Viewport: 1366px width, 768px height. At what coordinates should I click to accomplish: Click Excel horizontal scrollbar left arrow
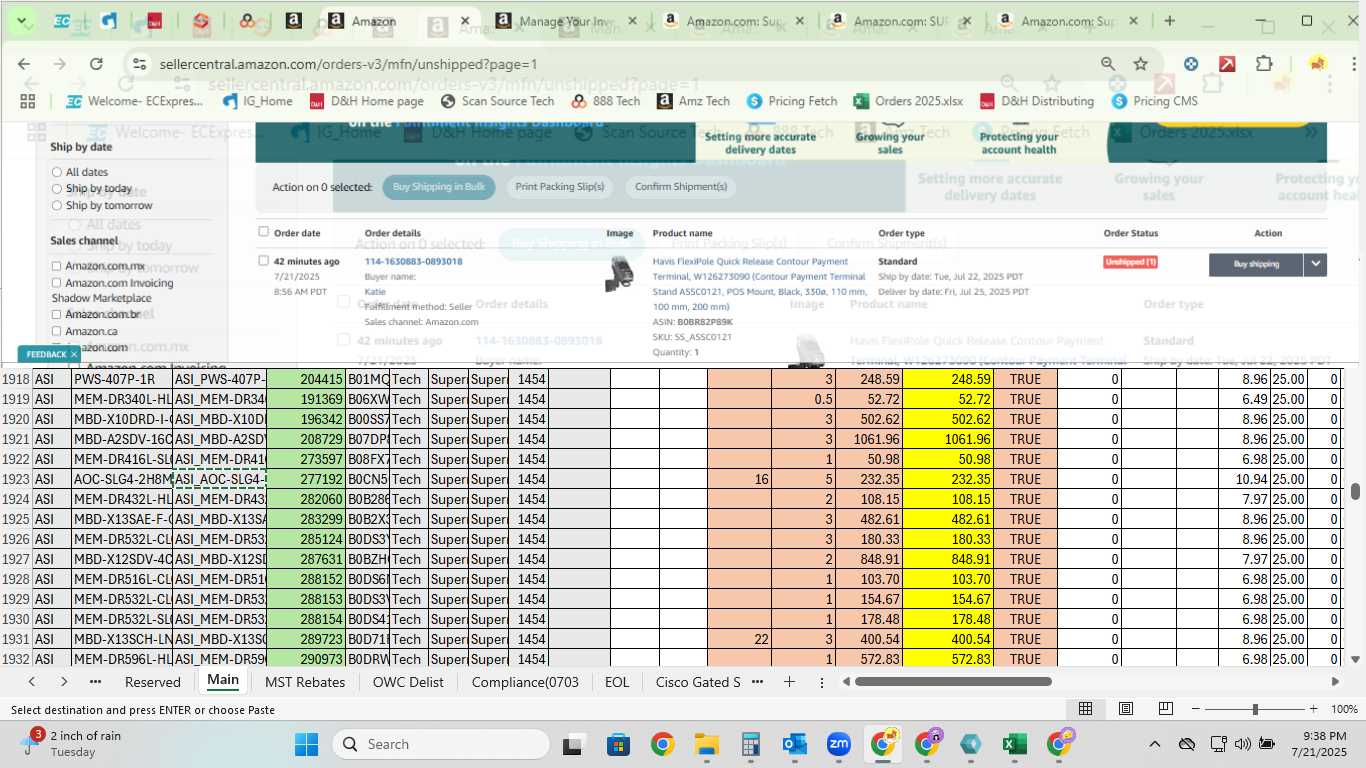[846, 682]
